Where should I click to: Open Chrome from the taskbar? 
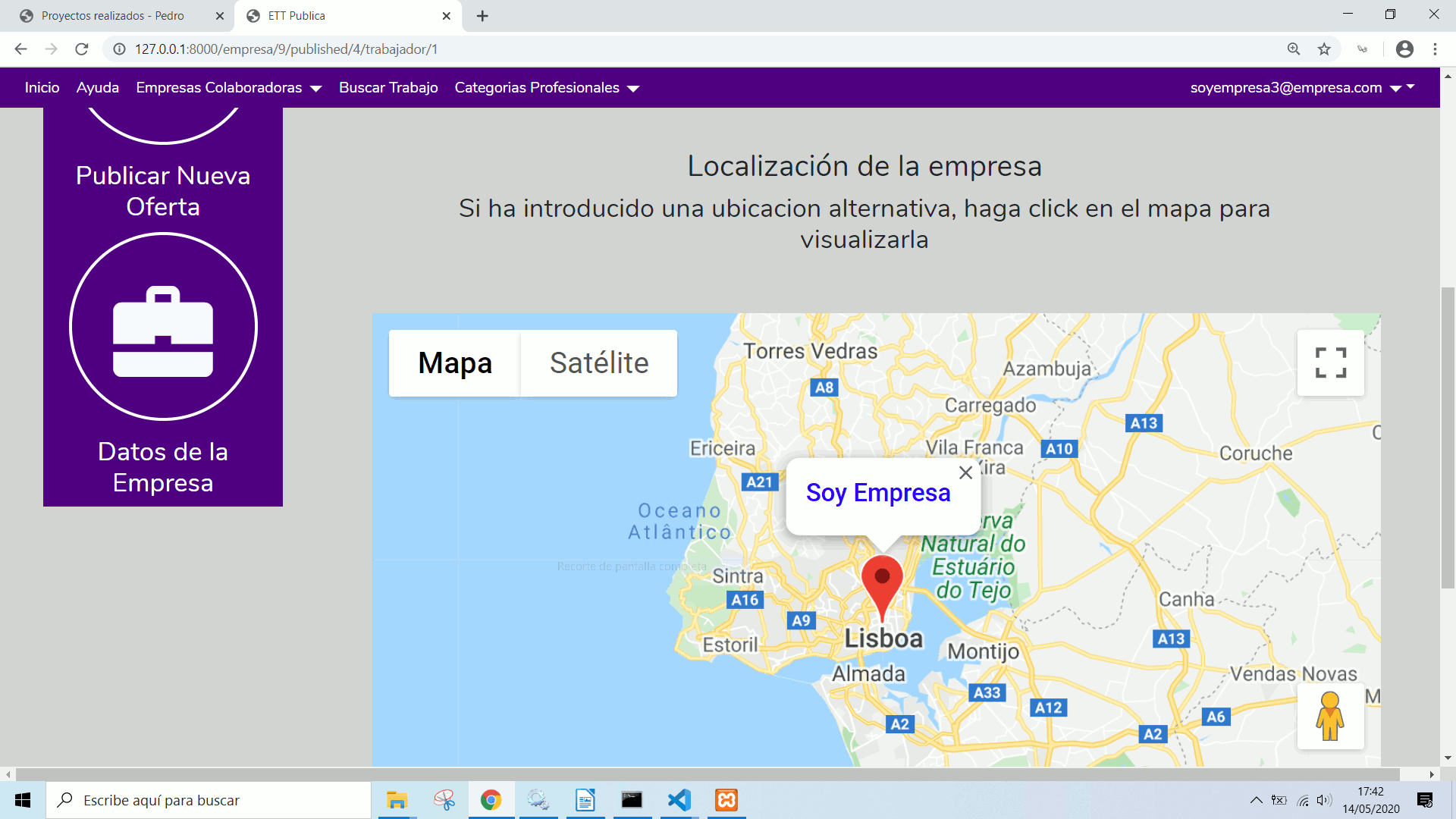coord(491,800)
